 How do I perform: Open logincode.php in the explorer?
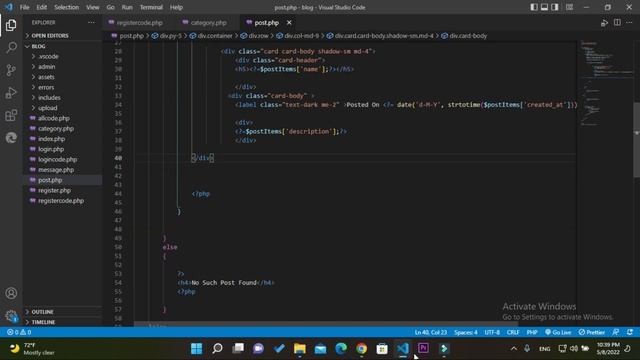pyautogui.click(x=62, y=160)
